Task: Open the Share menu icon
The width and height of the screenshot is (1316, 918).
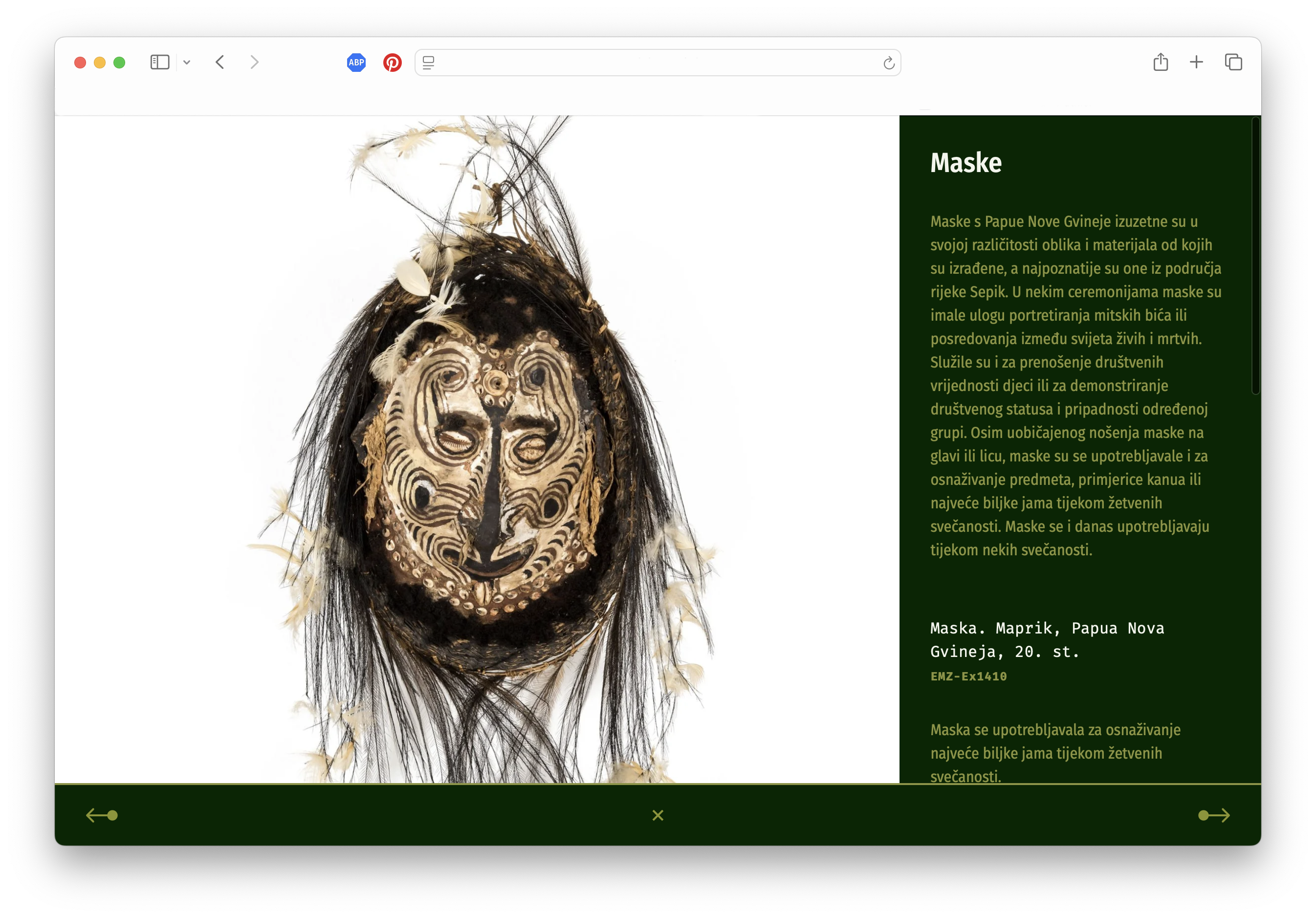Action: (x=1161, y=62)
